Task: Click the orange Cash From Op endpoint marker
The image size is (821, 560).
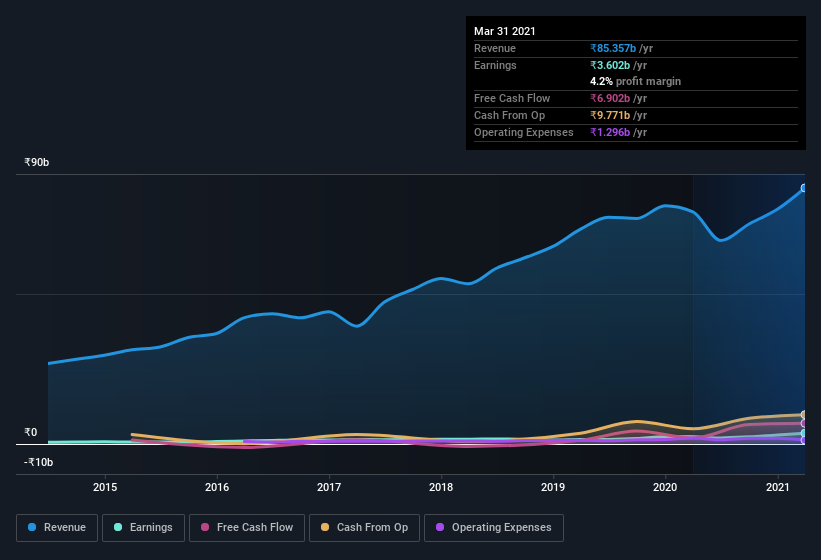Action: [x=804, y=415]
